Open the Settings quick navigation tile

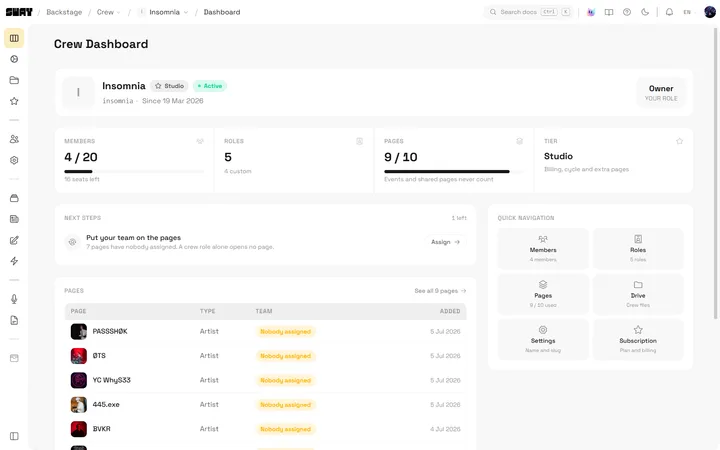pos(543,340)
